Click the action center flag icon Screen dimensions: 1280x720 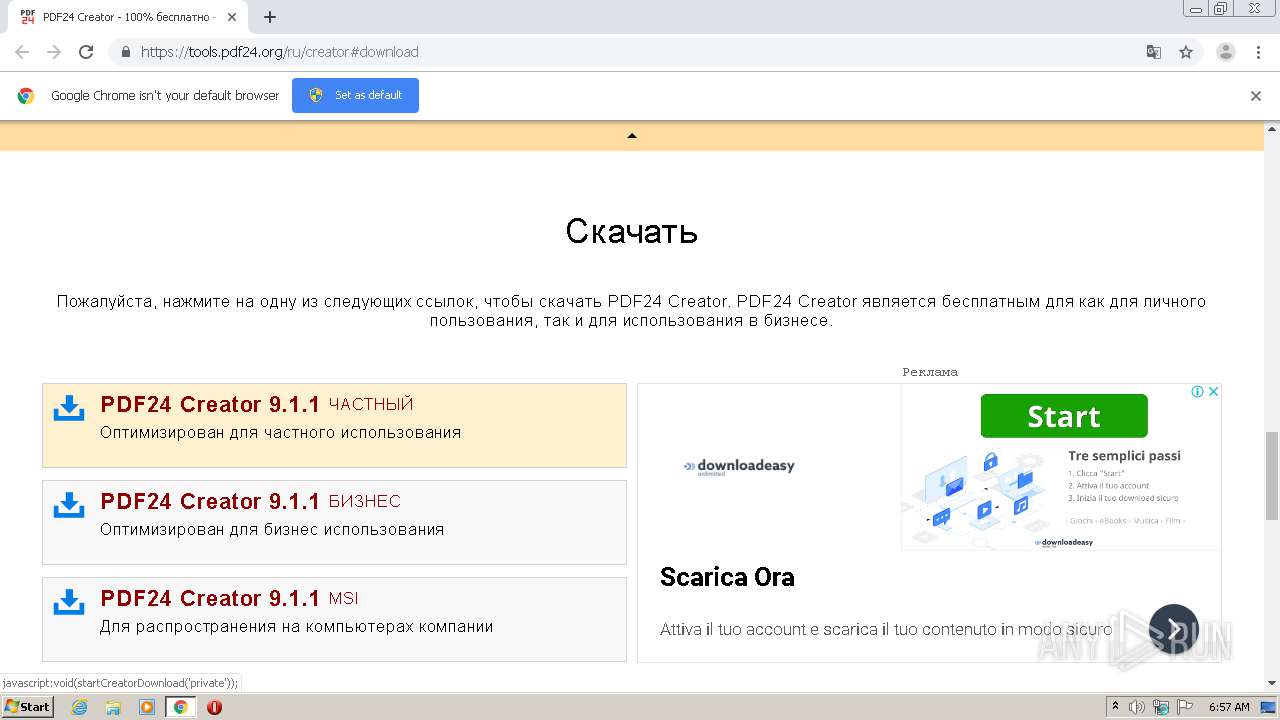1183,707
